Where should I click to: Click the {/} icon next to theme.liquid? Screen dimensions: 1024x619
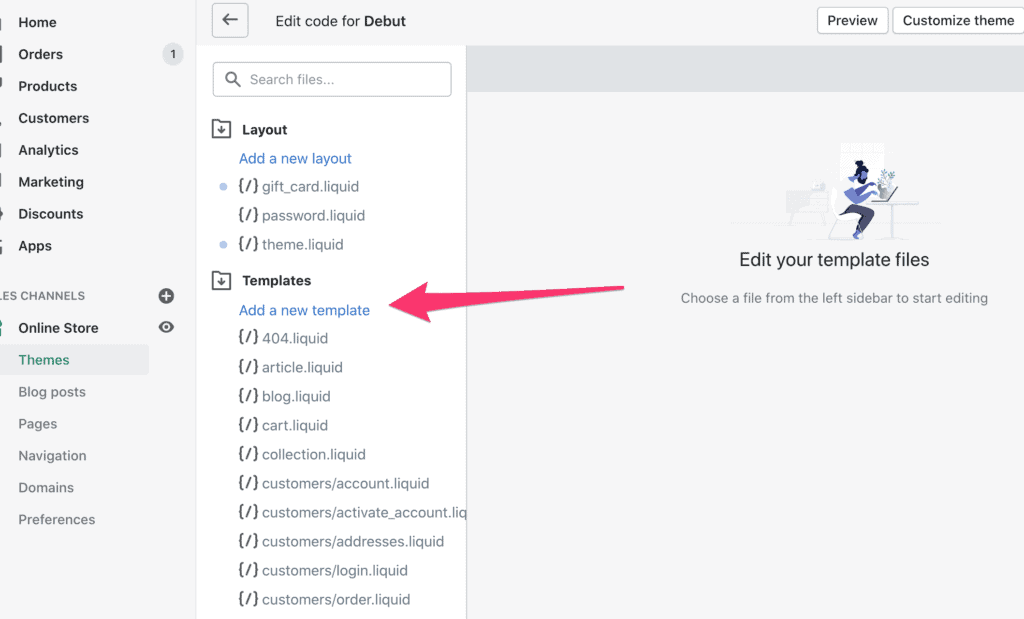point(249,244)
